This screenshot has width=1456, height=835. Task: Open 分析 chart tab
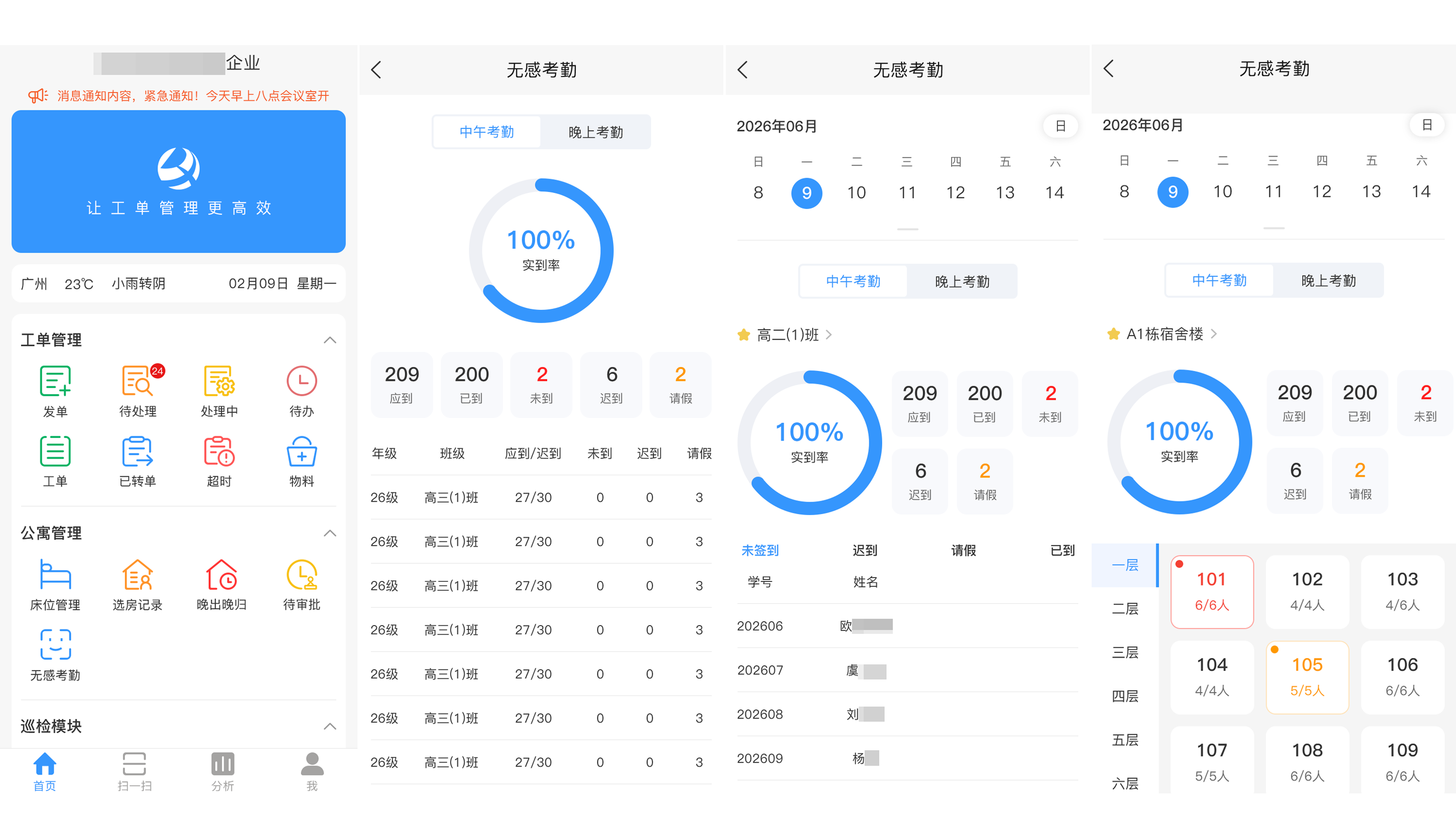pos(223,772)
